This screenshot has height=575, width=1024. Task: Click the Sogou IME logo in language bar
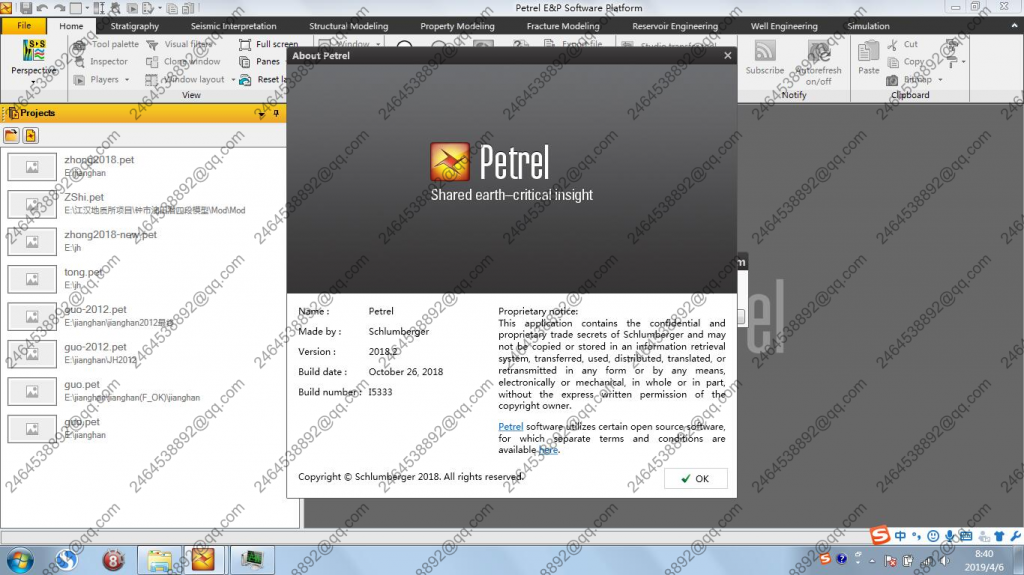coord(880,535)
